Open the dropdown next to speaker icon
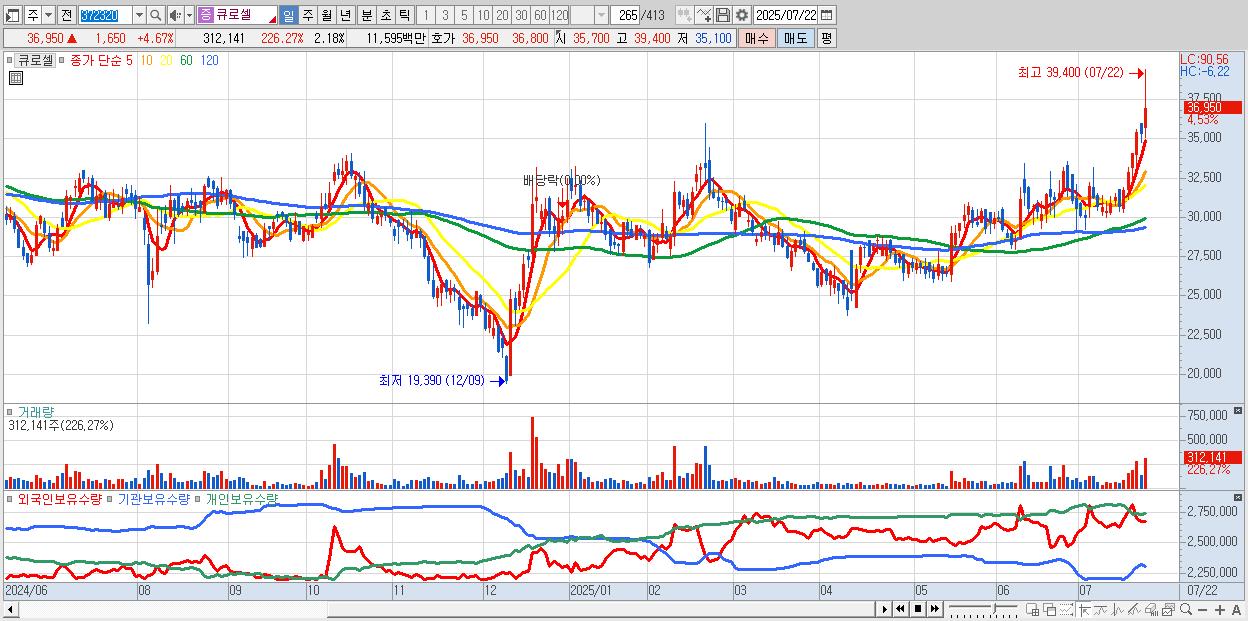Image resolution: width=1248 pixels, height=621 pixels. click(189, 15)
